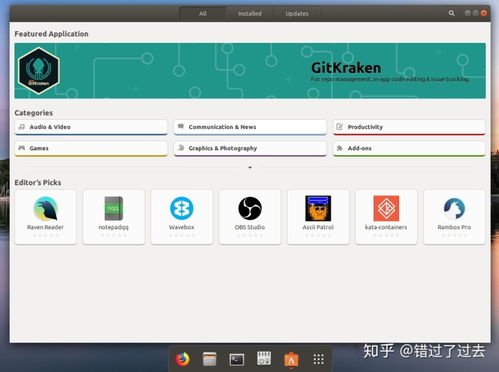Select the Wavebox name label
This screenshot has width=499, height=372.
coord(182,227)
